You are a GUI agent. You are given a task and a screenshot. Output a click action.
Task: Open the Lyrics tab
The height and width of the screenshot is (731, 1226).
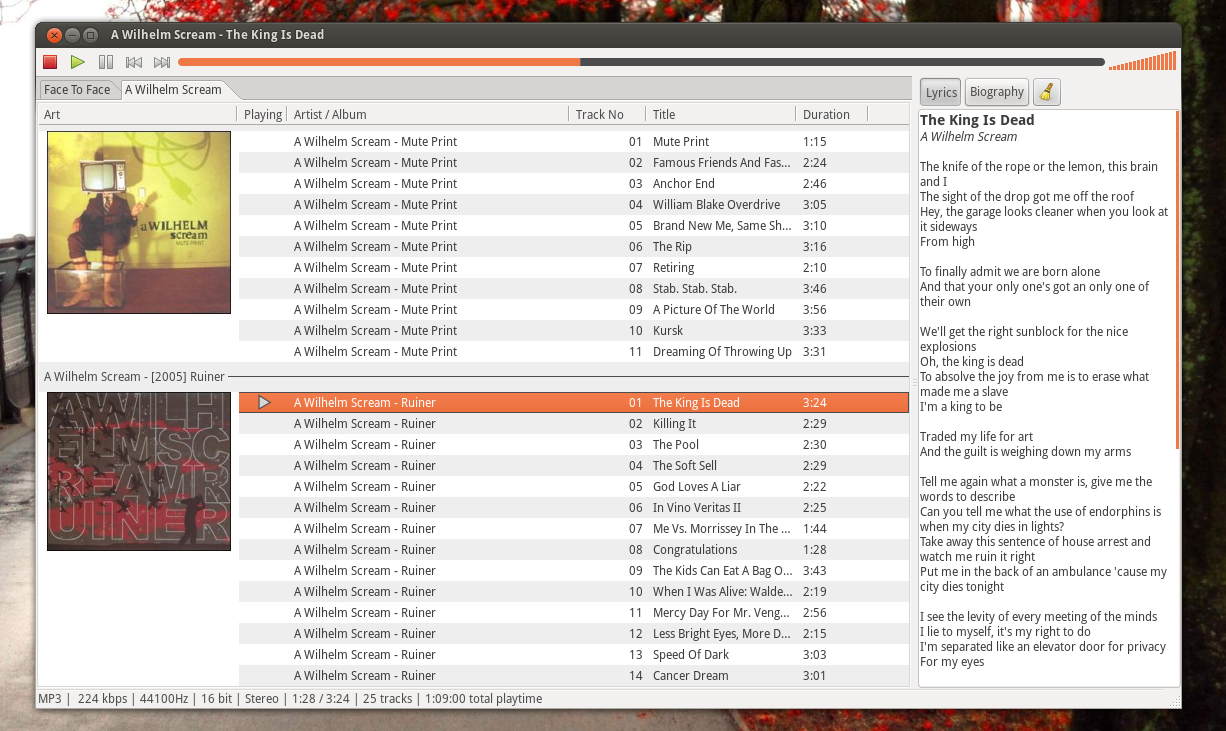pyautogui.click(x=941, y=92)
